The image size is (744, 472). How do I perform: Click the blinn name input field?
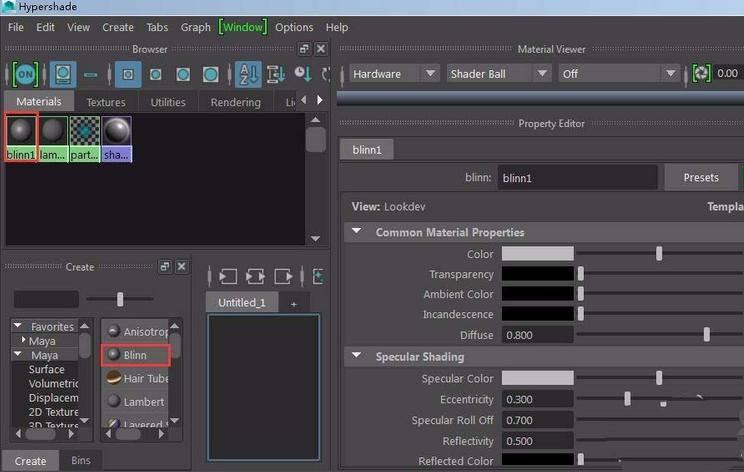pyautogui.click(x=577, y=178)
